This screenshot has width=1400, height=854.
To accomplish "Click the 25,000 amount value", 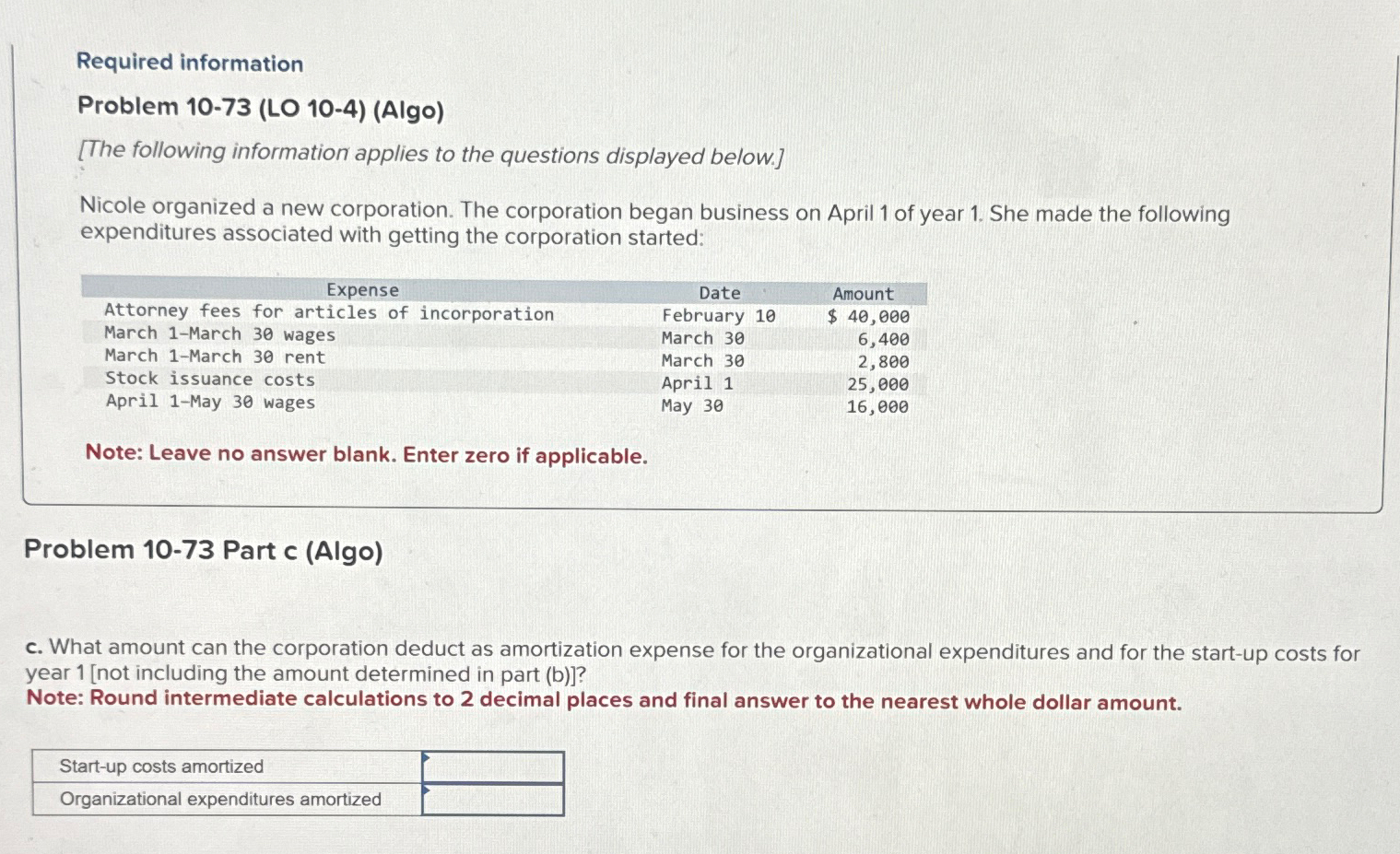I will [882, 385].
